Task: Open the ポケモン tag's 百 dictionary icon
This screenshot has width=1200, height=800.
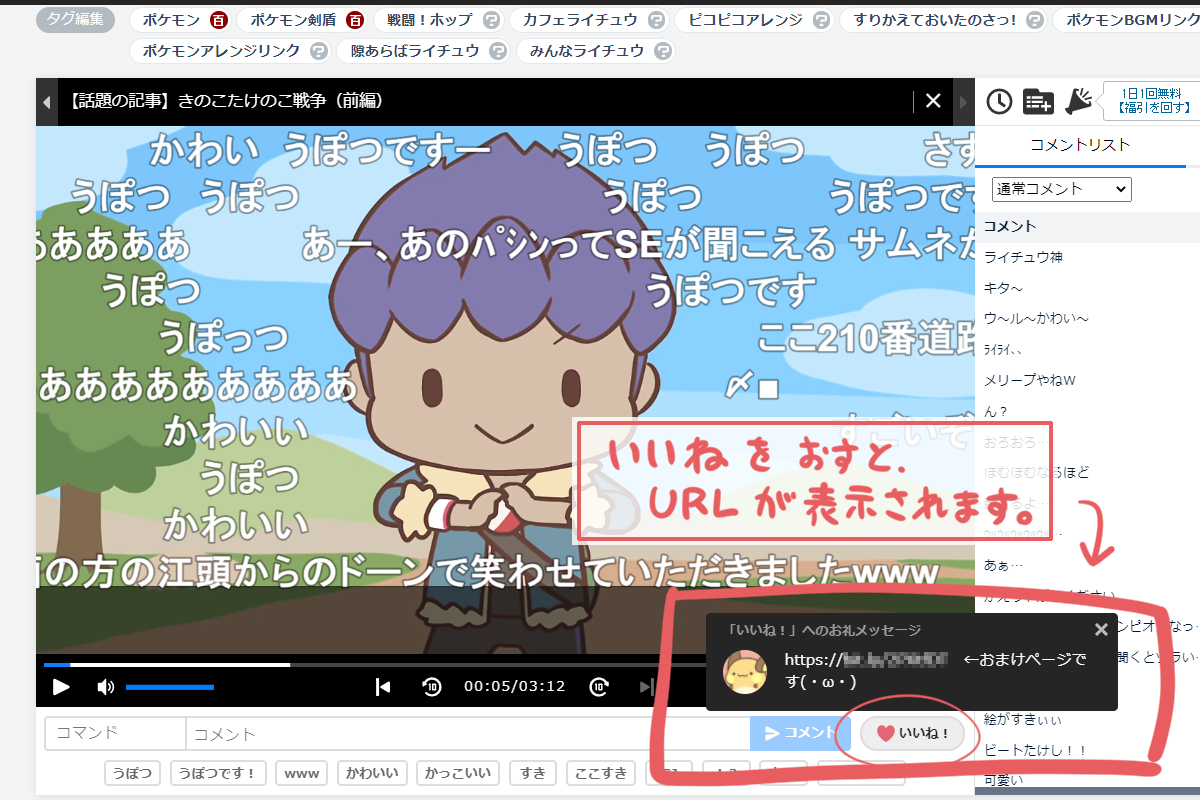Action: [x=219, y=20]
